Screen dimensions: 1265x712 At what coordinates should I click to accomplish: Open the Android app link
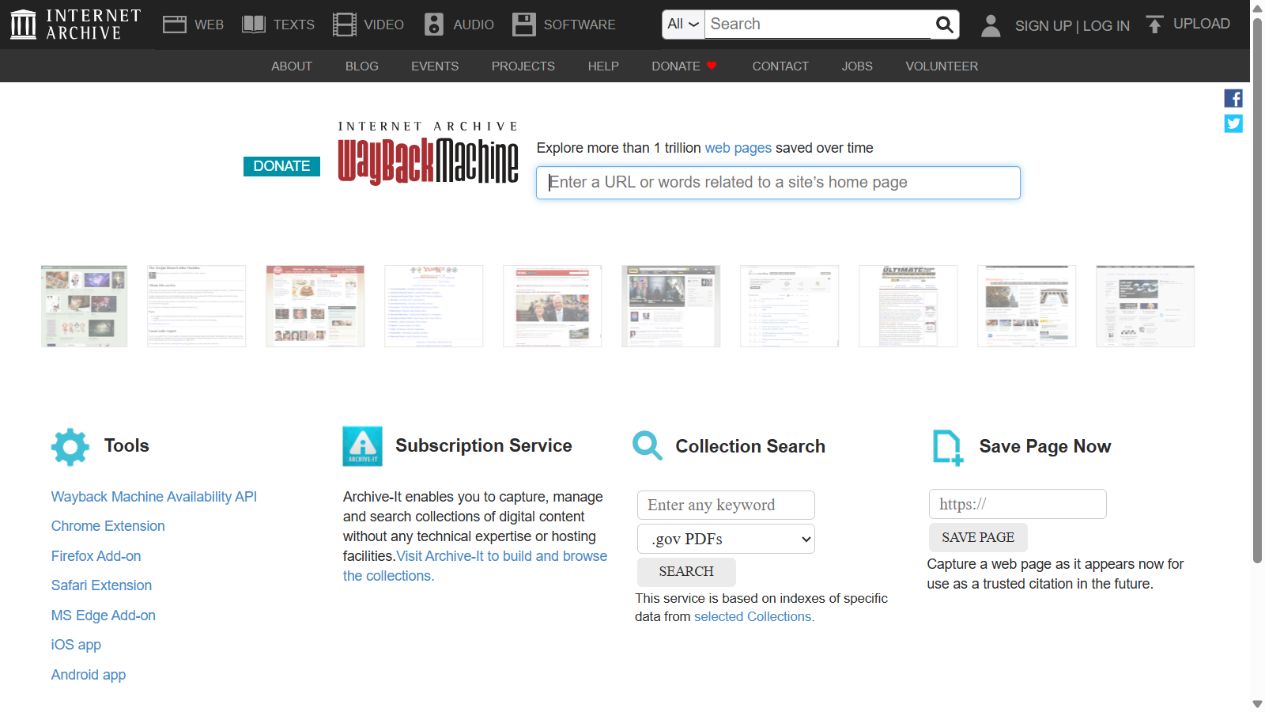click(x=88, y=675)
